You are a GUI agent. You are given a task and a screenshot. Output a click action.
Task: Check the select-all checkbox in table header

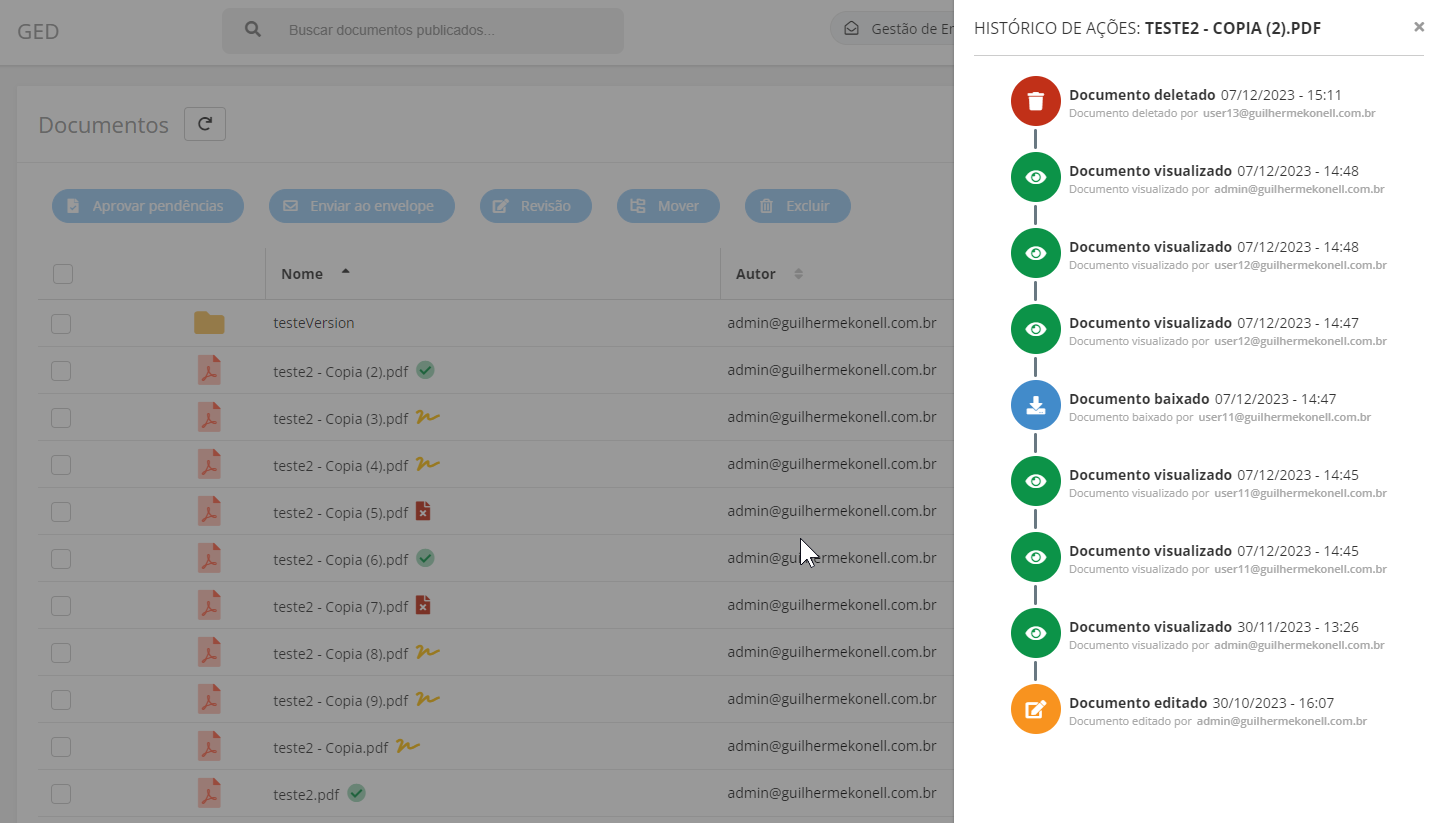[x=63, y=274]
